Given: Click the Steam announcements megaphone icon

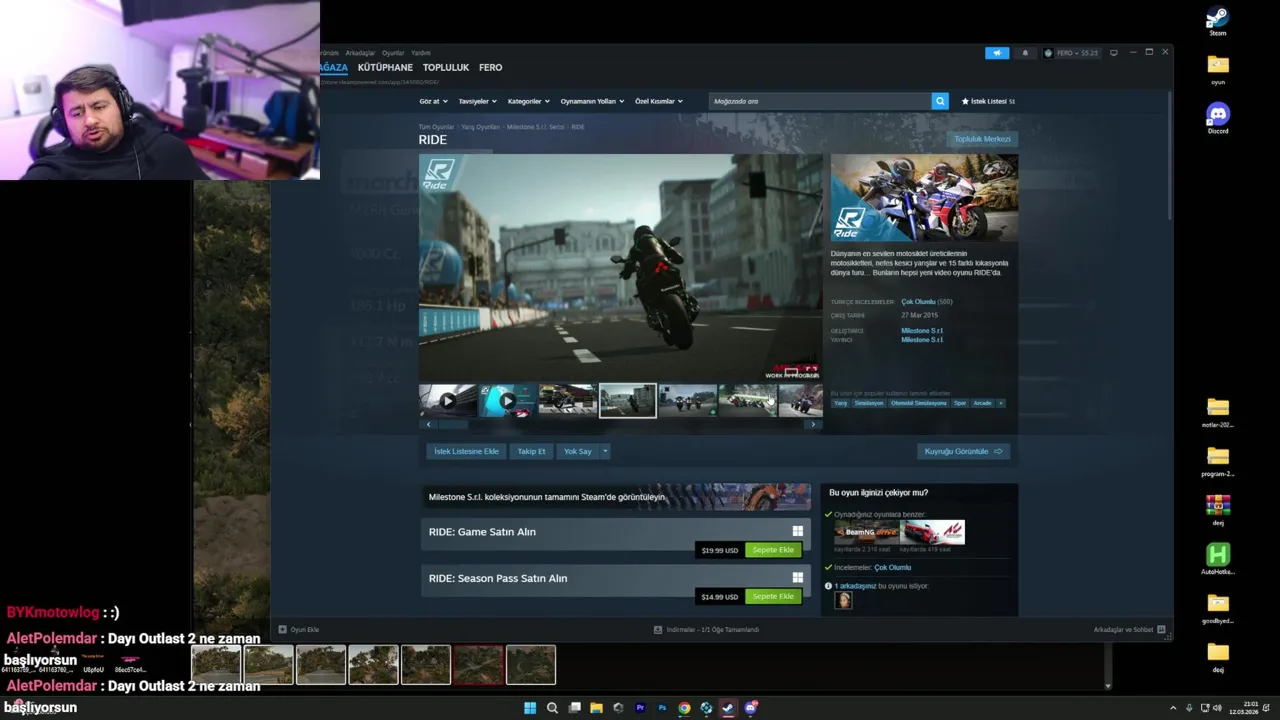Looking at the screenshot, I should pyautogui.click(x=997, y=53).
